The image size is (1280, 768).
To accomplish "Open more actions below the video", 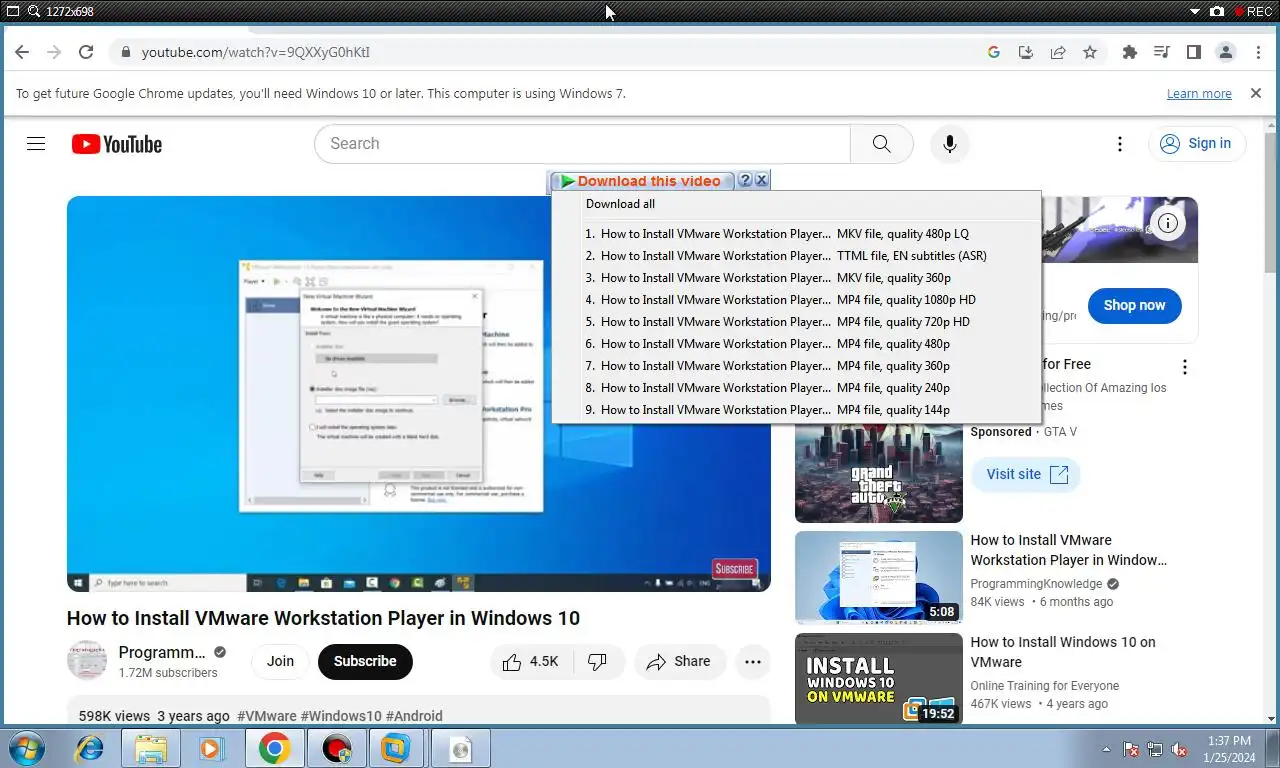I will pos(753,661).
